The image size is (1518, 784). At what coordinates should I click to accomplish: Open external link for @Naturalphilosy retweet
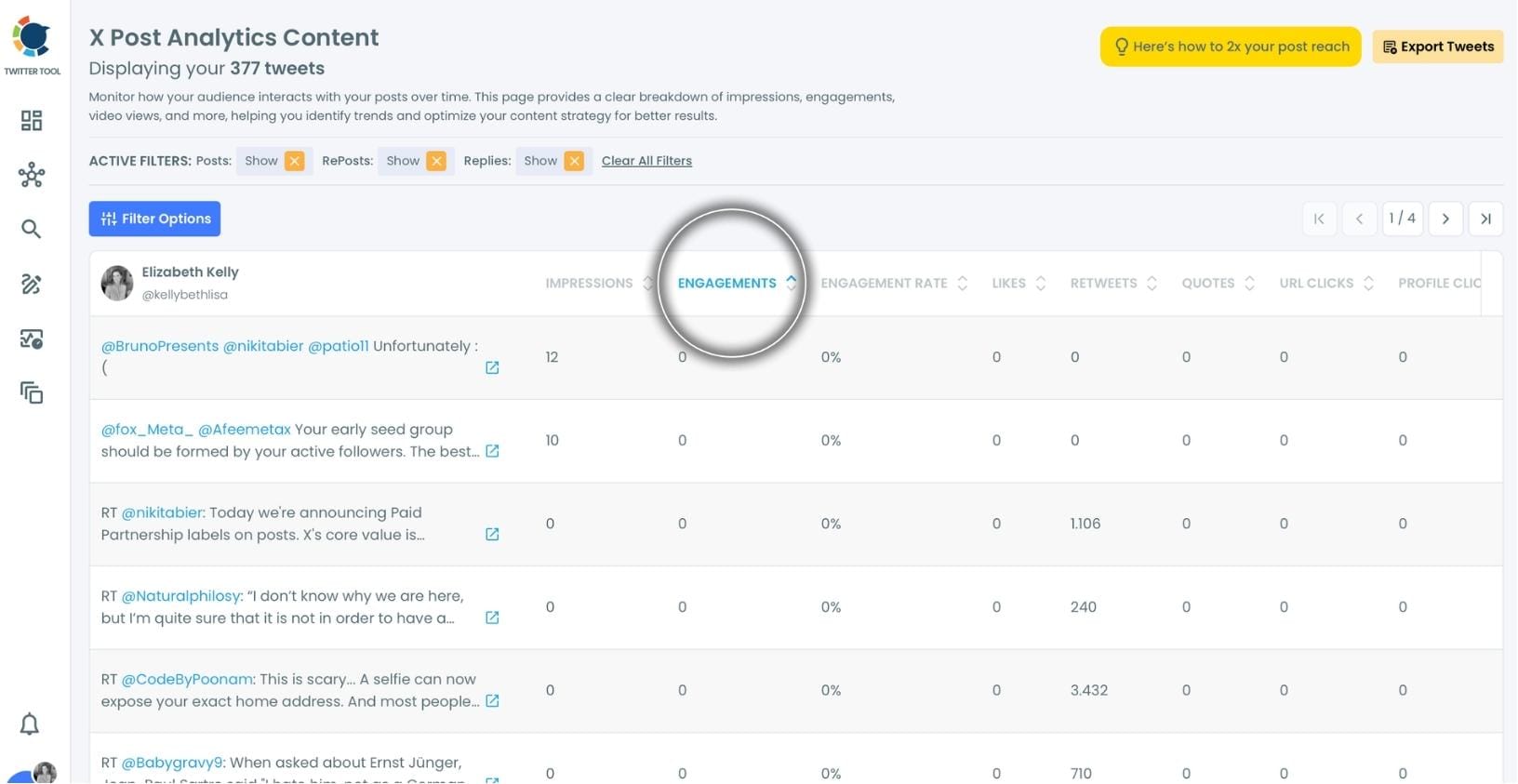pyautogui.click(x=492, y=618)
